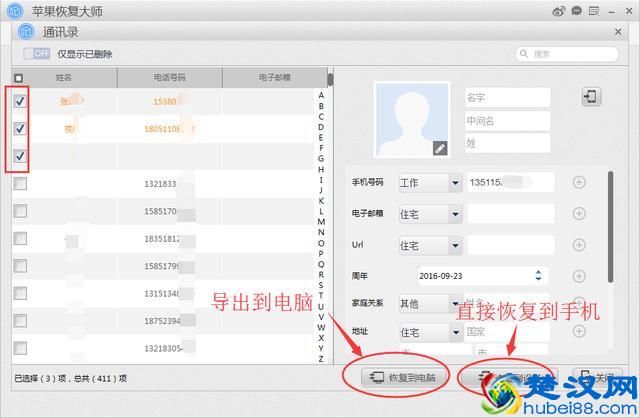Open the Weibo icon in title bar
This screenshot has height=418, width=640.
pos(559,11)
